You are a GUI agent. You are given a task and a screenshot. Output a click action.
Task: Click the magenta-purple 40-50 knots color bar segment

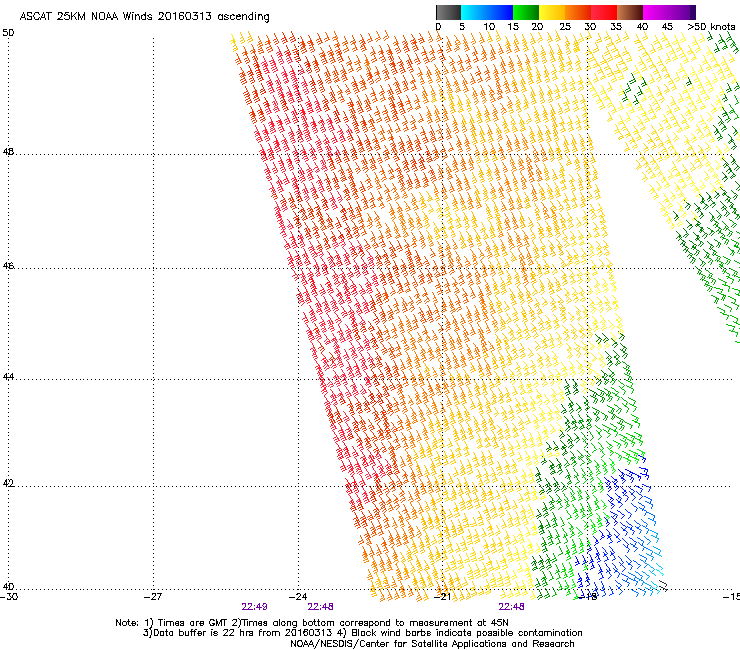pyautogui.click(x=669, y=12)
